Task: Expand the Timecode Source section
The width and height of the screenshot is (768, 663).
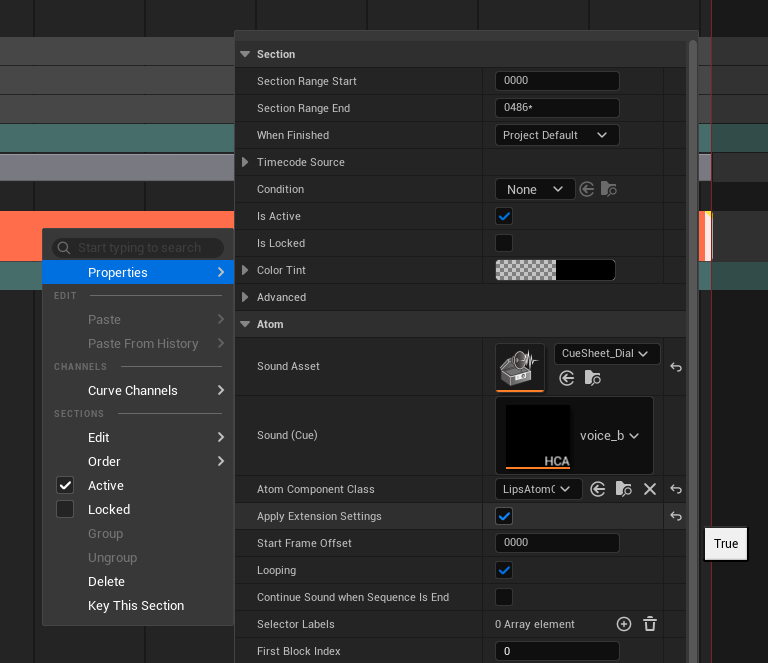Action: point(246,162)
